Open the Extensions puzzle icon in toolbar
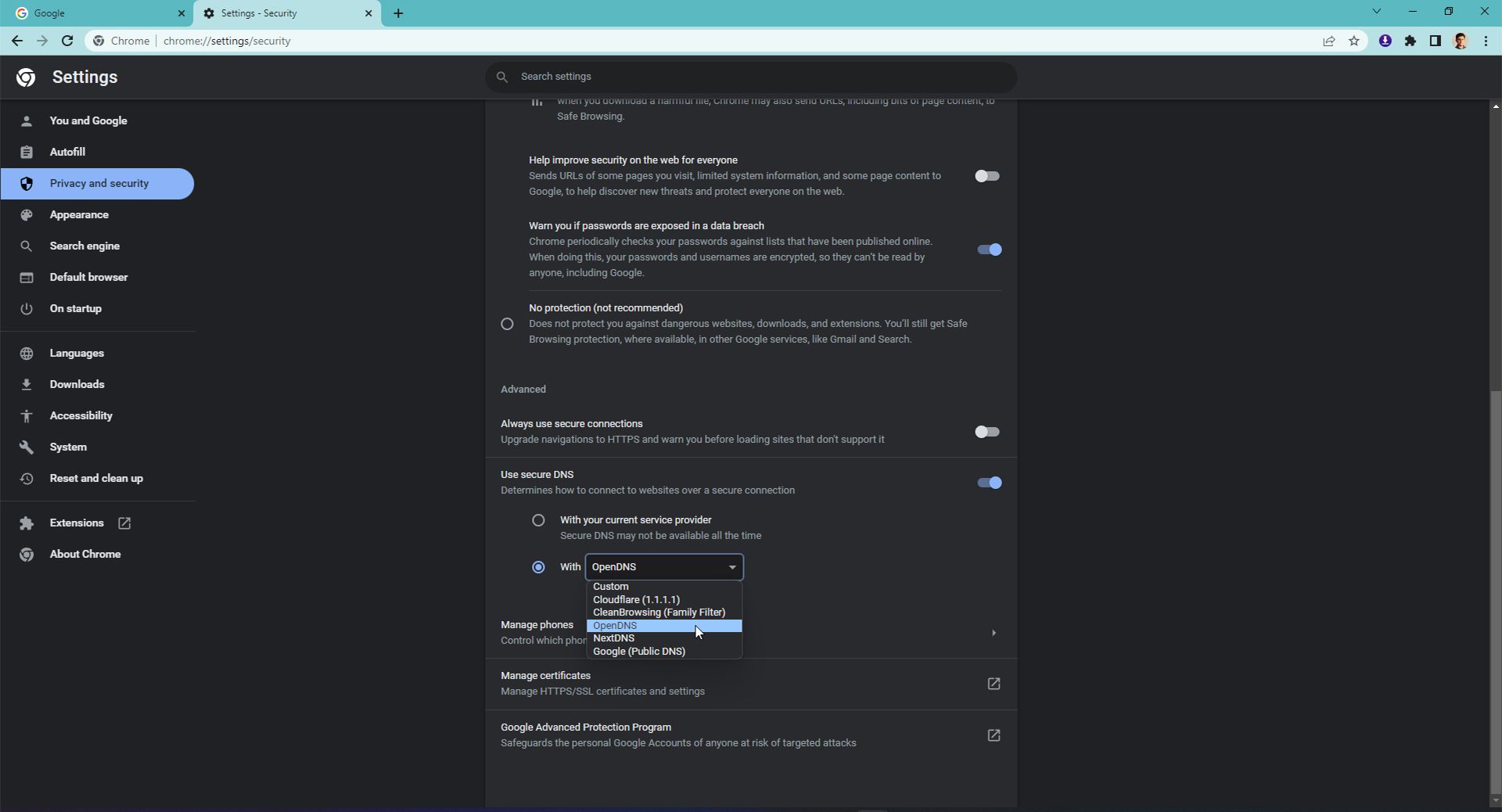The height and width of the screenshot is (812, 1502). (x=1410, y=41)
